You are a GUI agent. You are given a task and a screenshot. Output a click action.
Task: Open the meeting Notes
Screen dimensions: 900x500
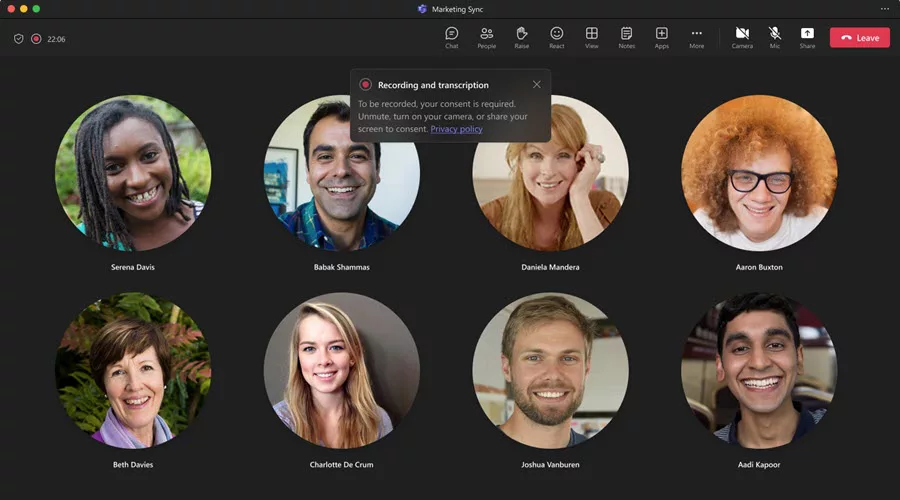(x=626, y=37)
